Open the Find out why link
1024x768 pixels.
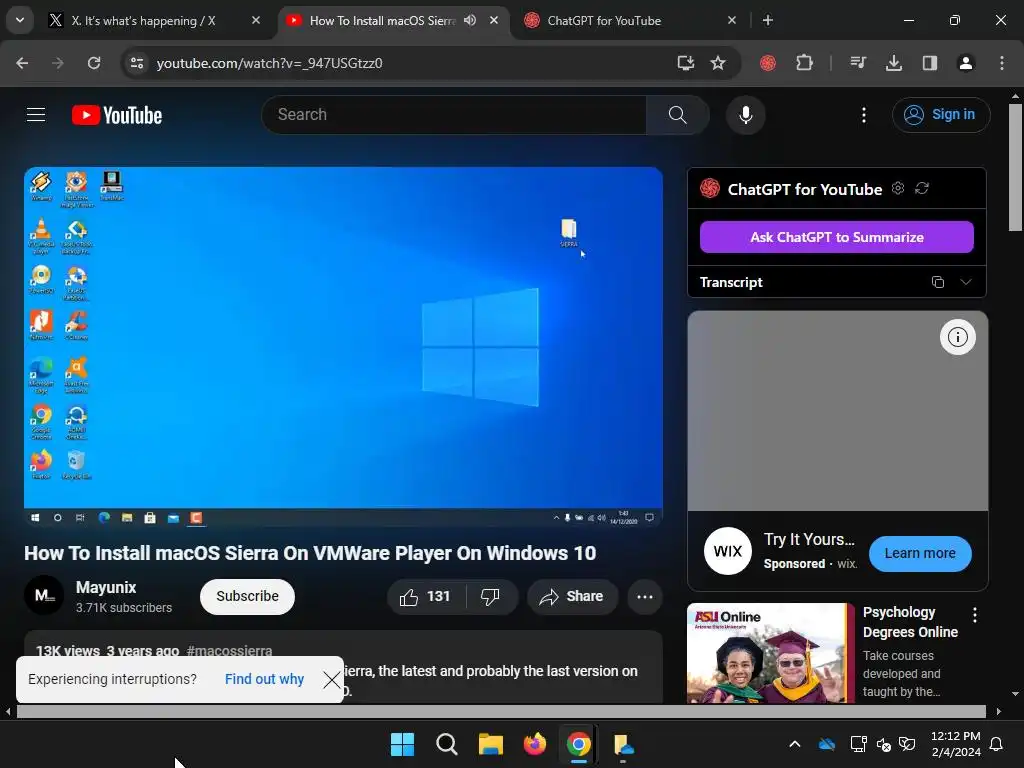tap(264, 679)
